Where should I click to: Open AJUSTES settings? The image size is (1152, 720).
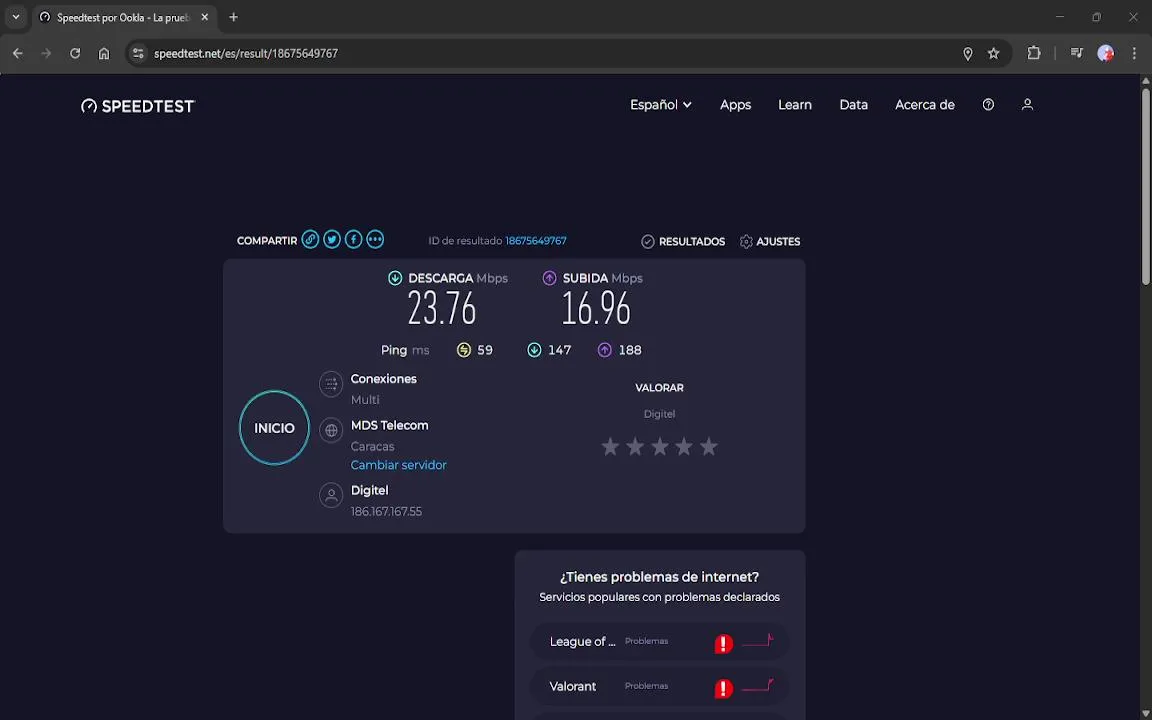(x=770, y=241)
